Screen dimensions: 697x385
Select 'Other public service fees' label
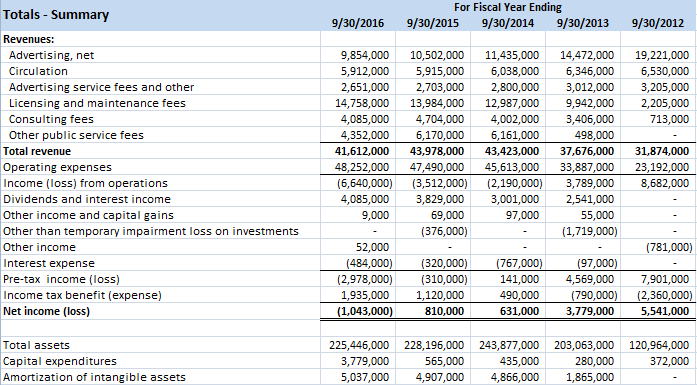point(76,135)
